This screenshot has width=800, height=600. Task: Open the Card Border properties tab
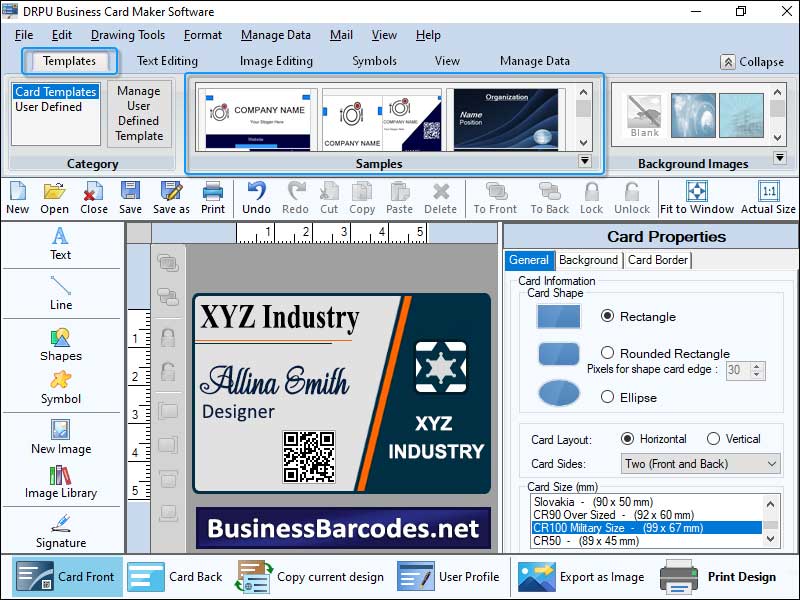[658, 260]
